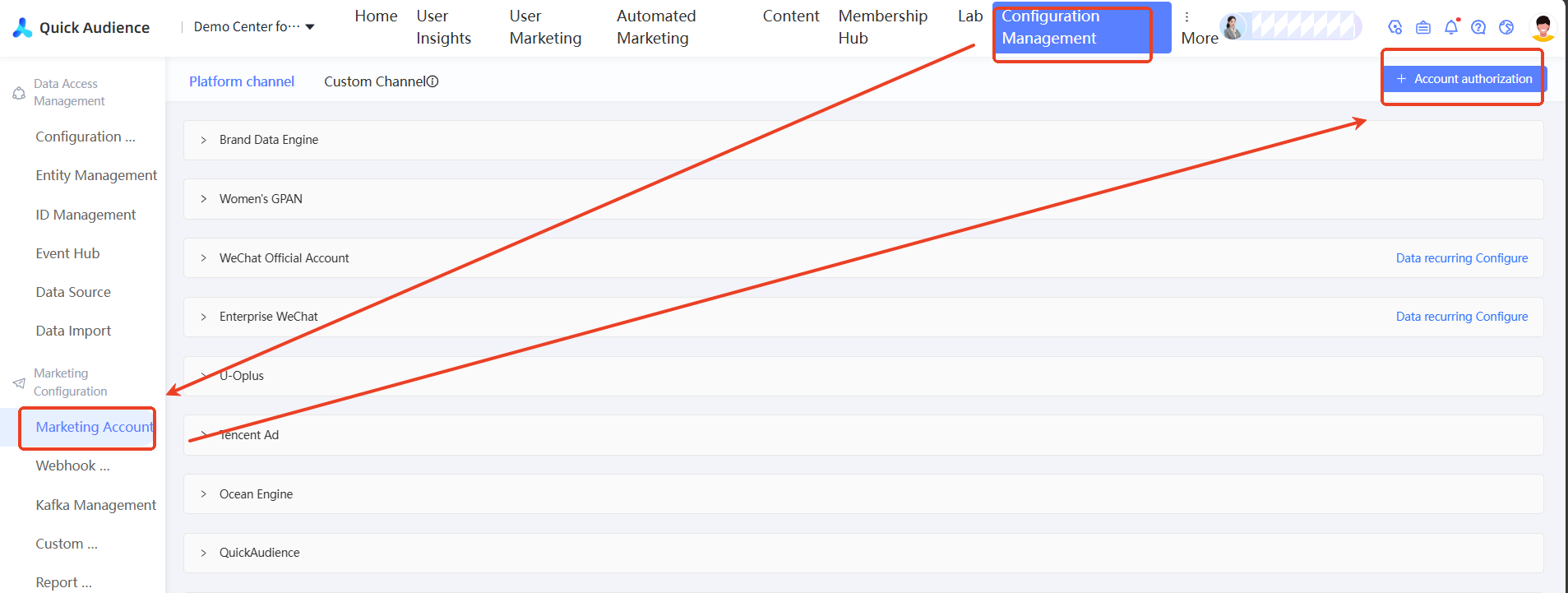Open the briefcase task icon in header

(1423, 27)
